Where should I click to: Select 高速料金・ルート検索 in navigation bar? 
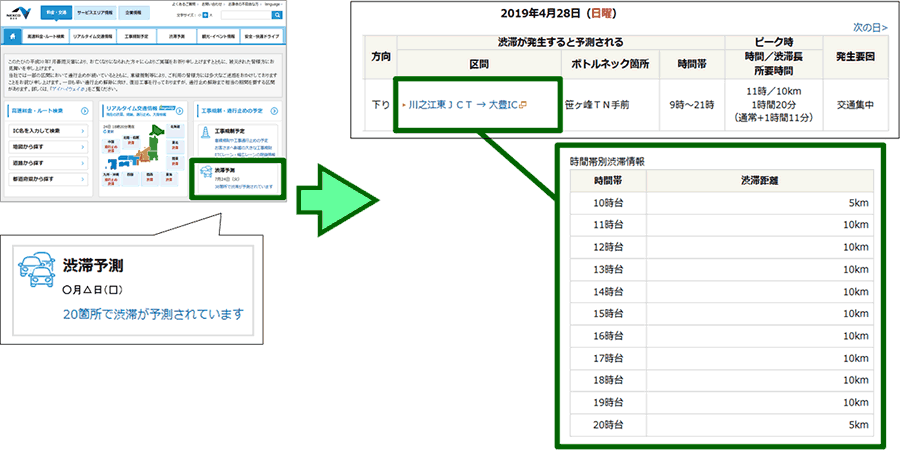coord(45,36)
